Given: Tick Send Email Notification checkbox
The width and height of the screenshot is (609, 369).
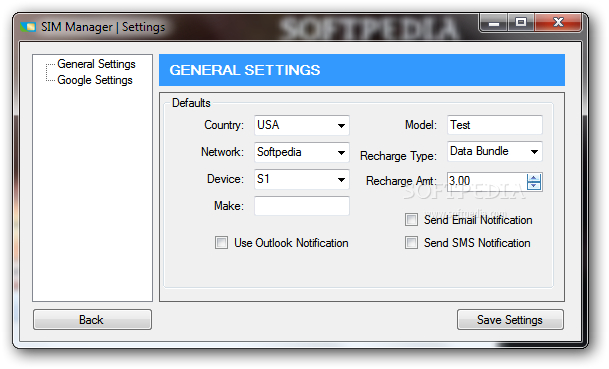Looking at the screenshot, I should click(x=411, y=220).
